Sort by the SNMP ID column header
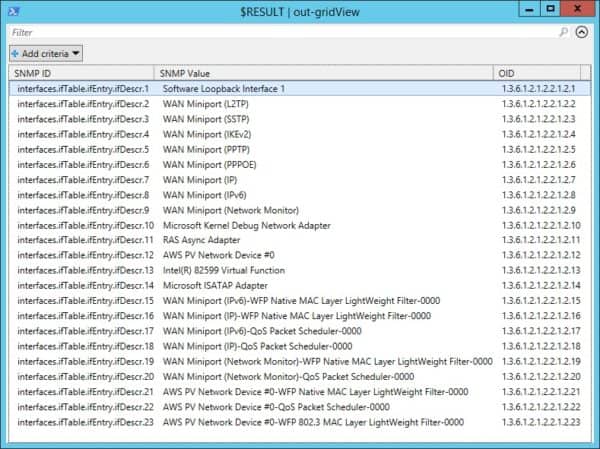600x449 pixels. coord(80,74)
